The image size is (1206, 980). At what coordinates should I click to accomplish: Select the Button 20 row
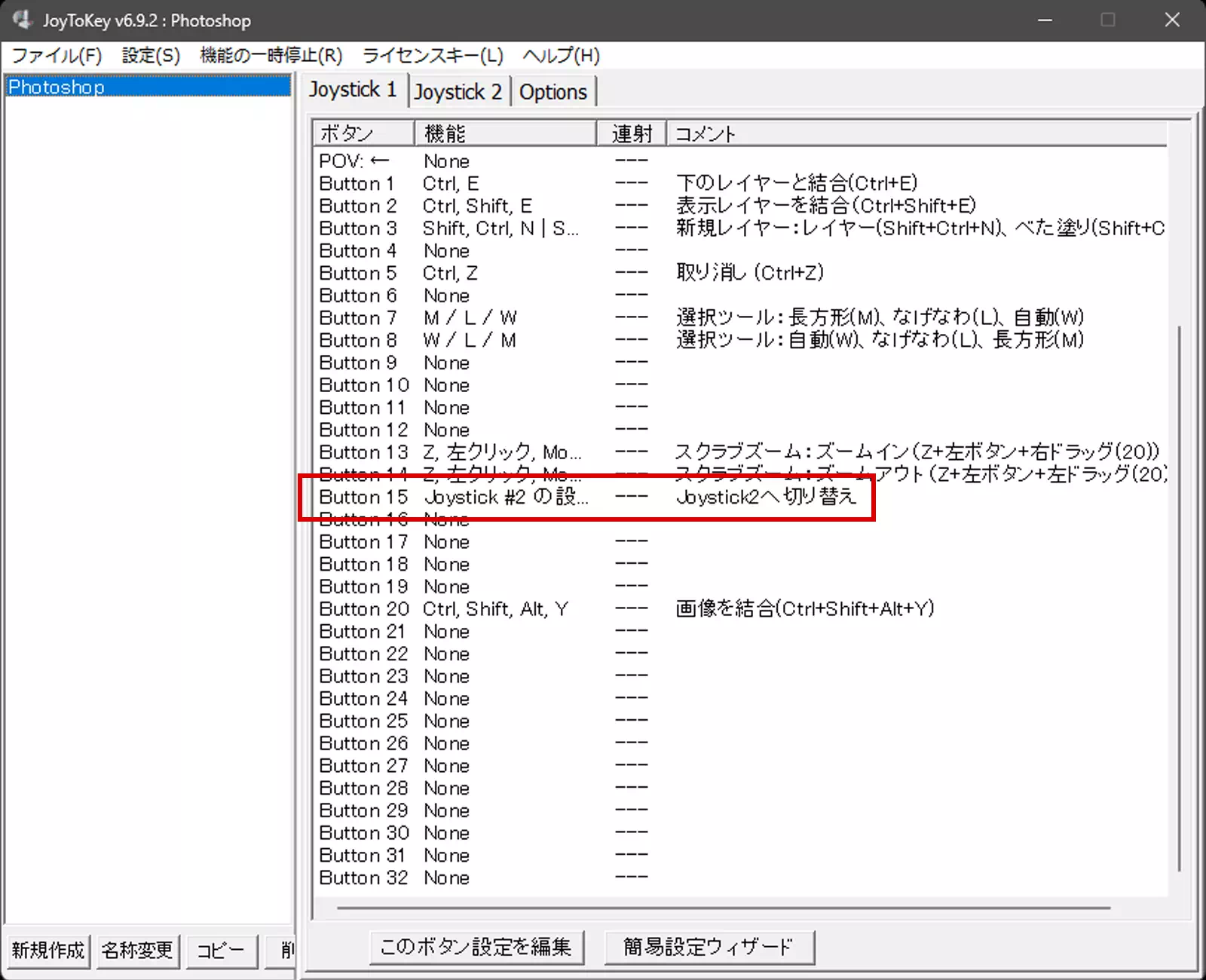coord(741,609)
